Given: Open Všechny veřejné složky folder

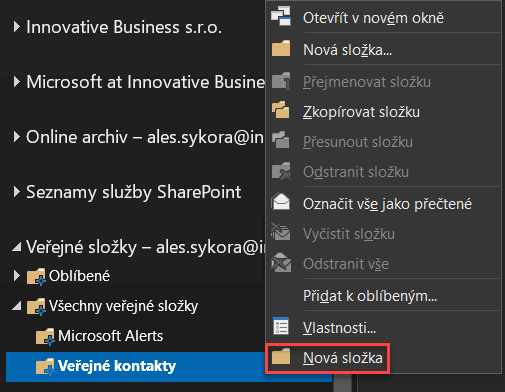Looking at the screenshot, I should [x=123, y=306].
